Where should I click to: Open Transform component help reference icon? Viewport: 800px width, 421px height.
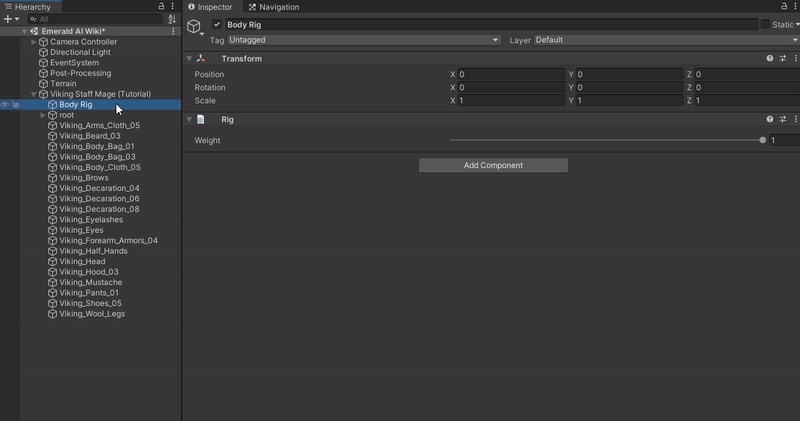point(770,59)
